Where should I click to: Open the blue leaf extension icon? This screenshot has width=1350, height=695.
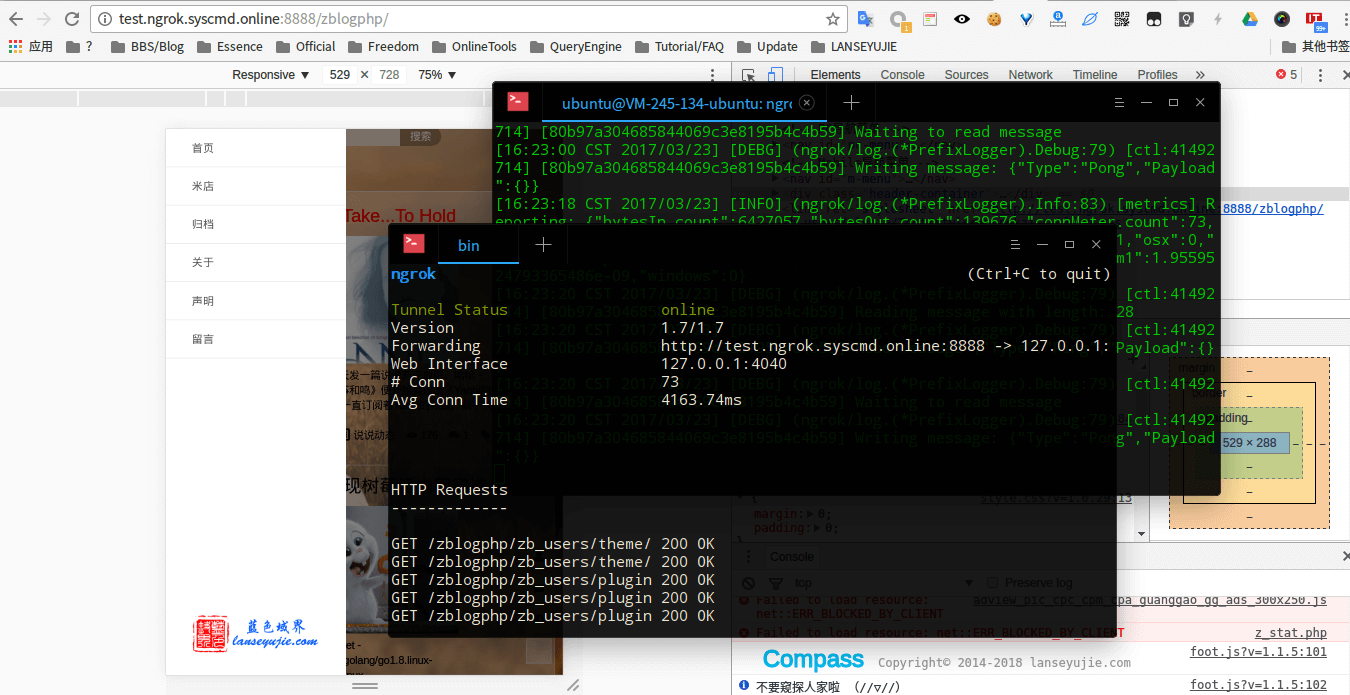coord(1090,19)
